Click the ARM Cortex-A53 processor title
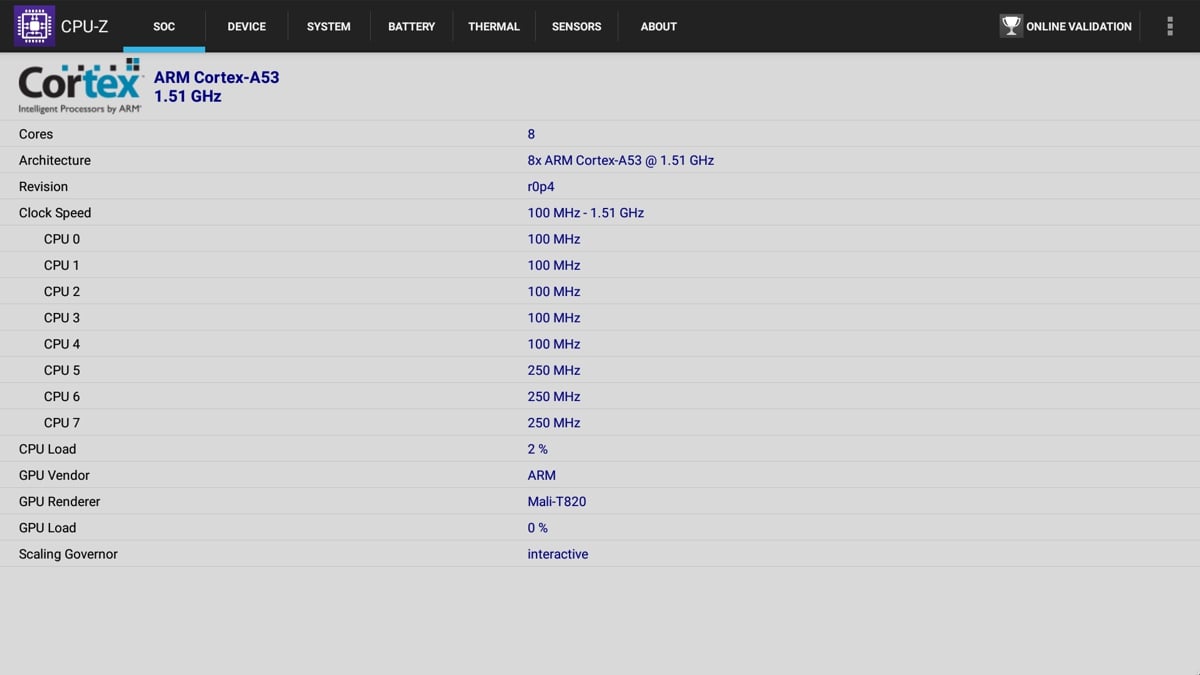The width and height of the screenshot is (1200, 675). [x=217, y=77]
